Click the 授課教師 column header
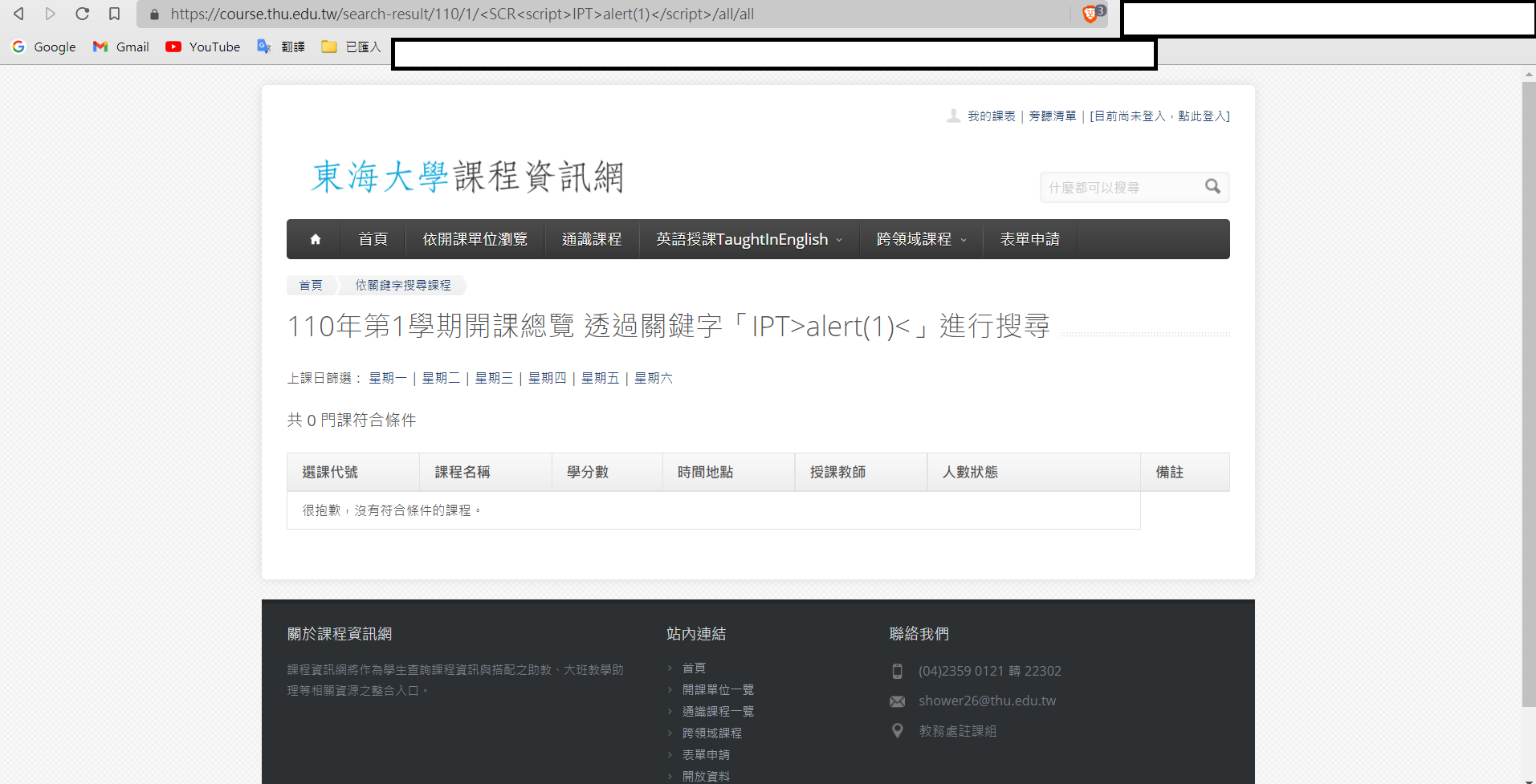 click(x=862, y=472)
